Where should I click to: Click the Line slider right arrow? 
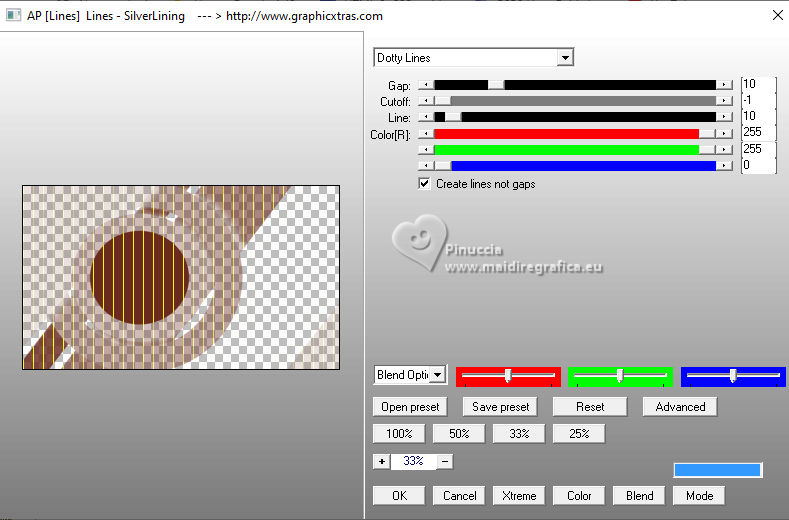[x=724, y=117]
